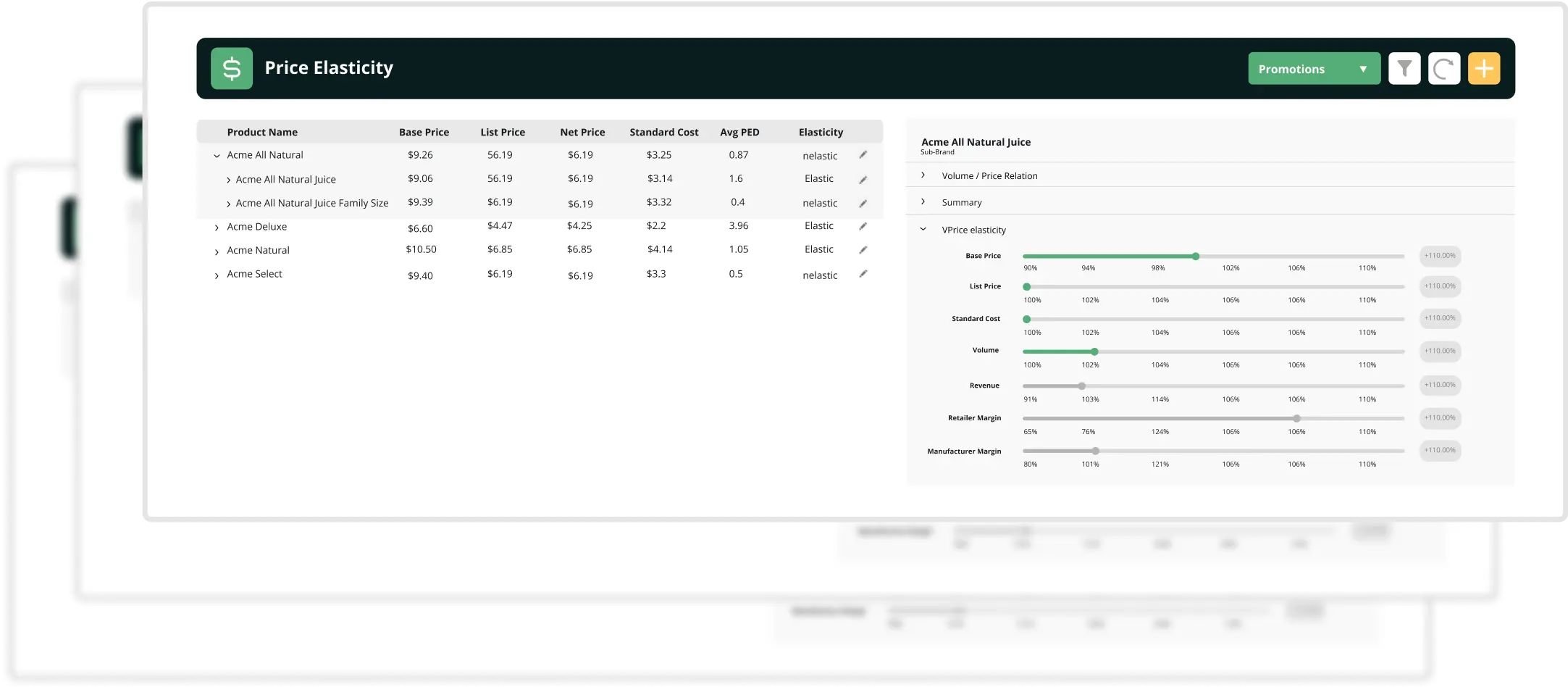
Task: Click the Revenue +110.00% value field
Action: tap(1440, 385)
